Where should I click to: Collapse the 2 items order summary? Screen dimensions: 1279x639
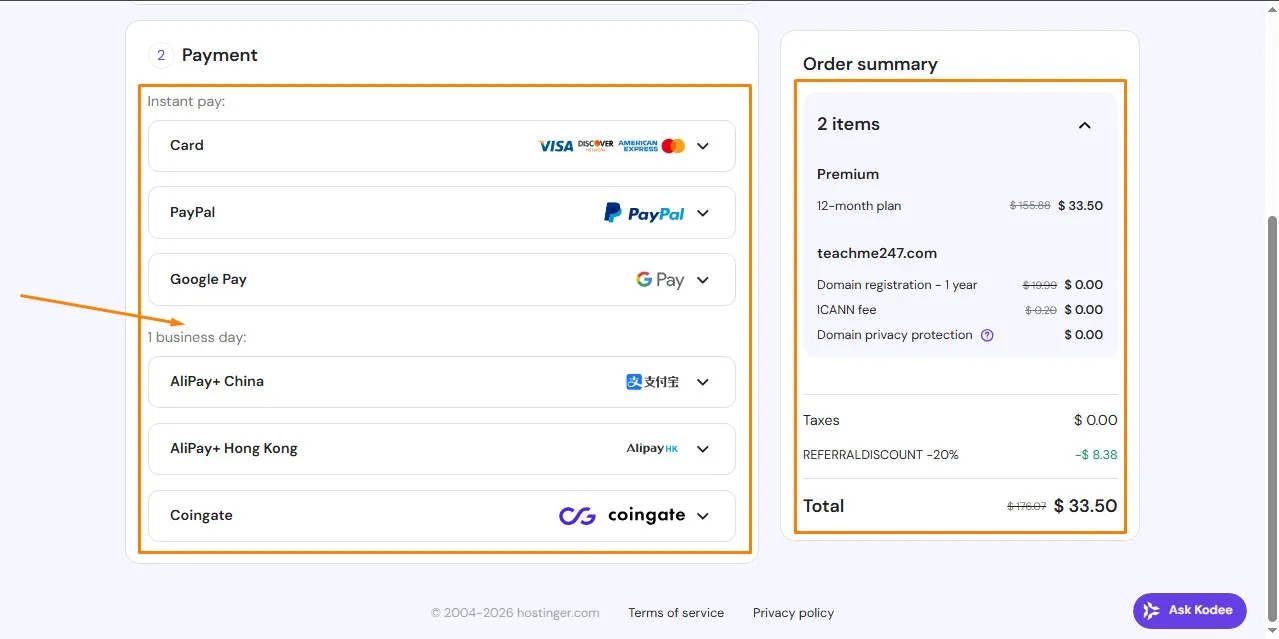(x=1084, y=125)
